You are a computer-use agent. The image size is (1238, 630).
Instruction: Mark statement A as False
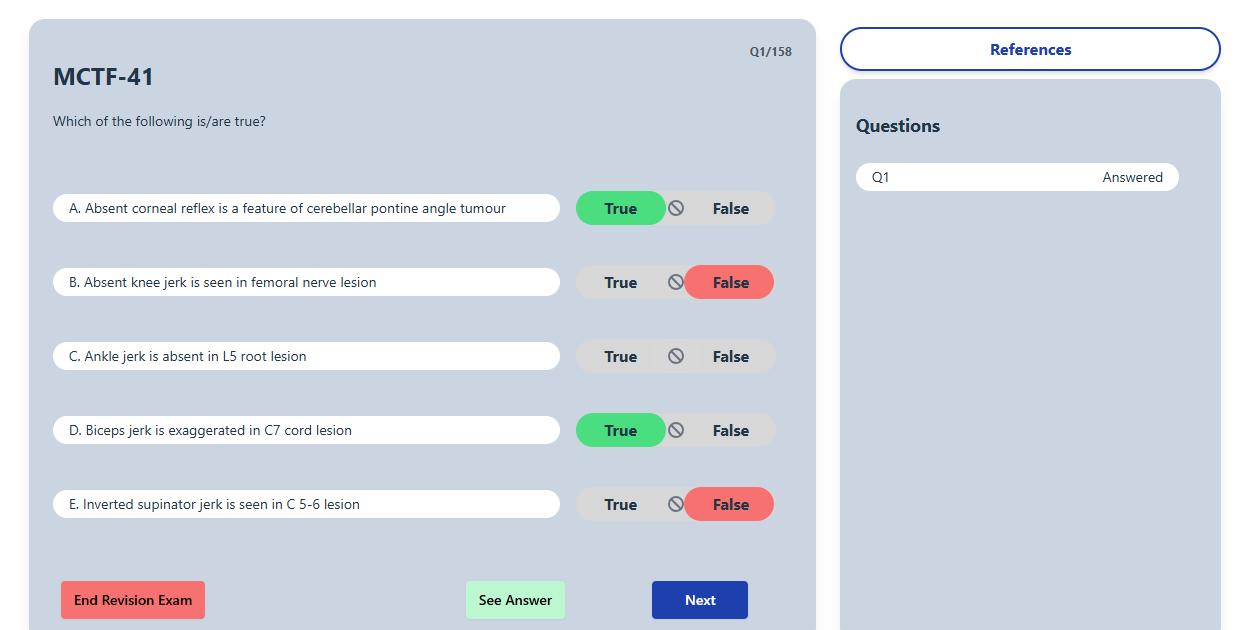pyautogui.click(x=730, y=208)
